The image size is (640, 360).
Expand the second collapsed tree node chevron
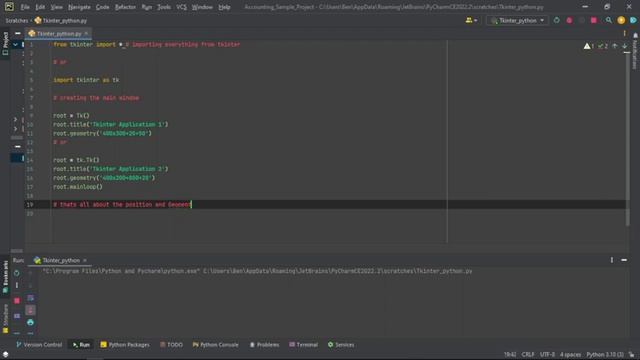15,129
